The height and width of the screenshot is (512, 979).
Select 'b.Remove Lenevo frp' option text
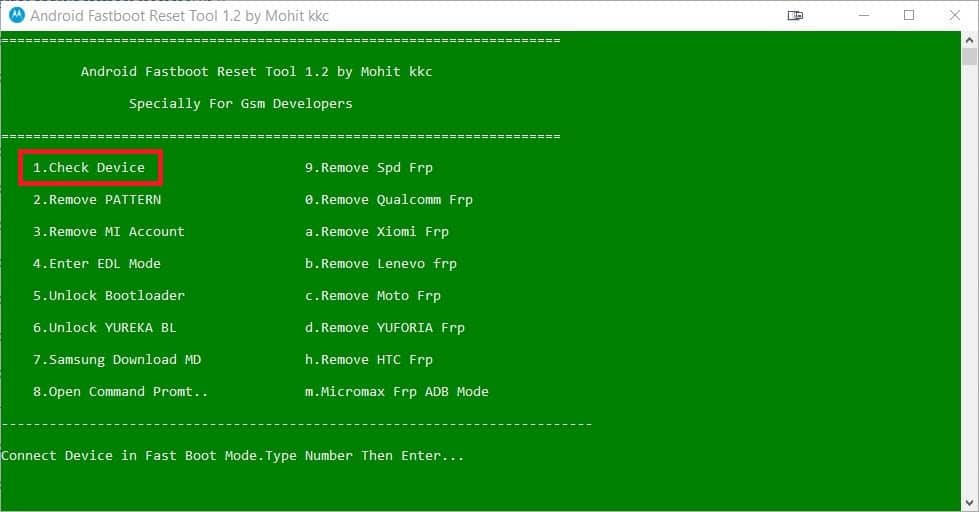381,263
